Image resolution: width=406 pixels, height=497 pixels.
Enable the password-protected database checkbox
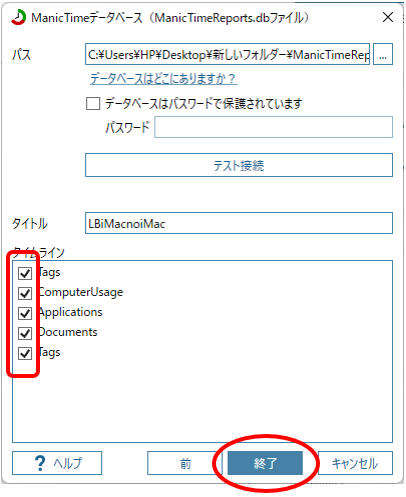(x=93, y=103)
